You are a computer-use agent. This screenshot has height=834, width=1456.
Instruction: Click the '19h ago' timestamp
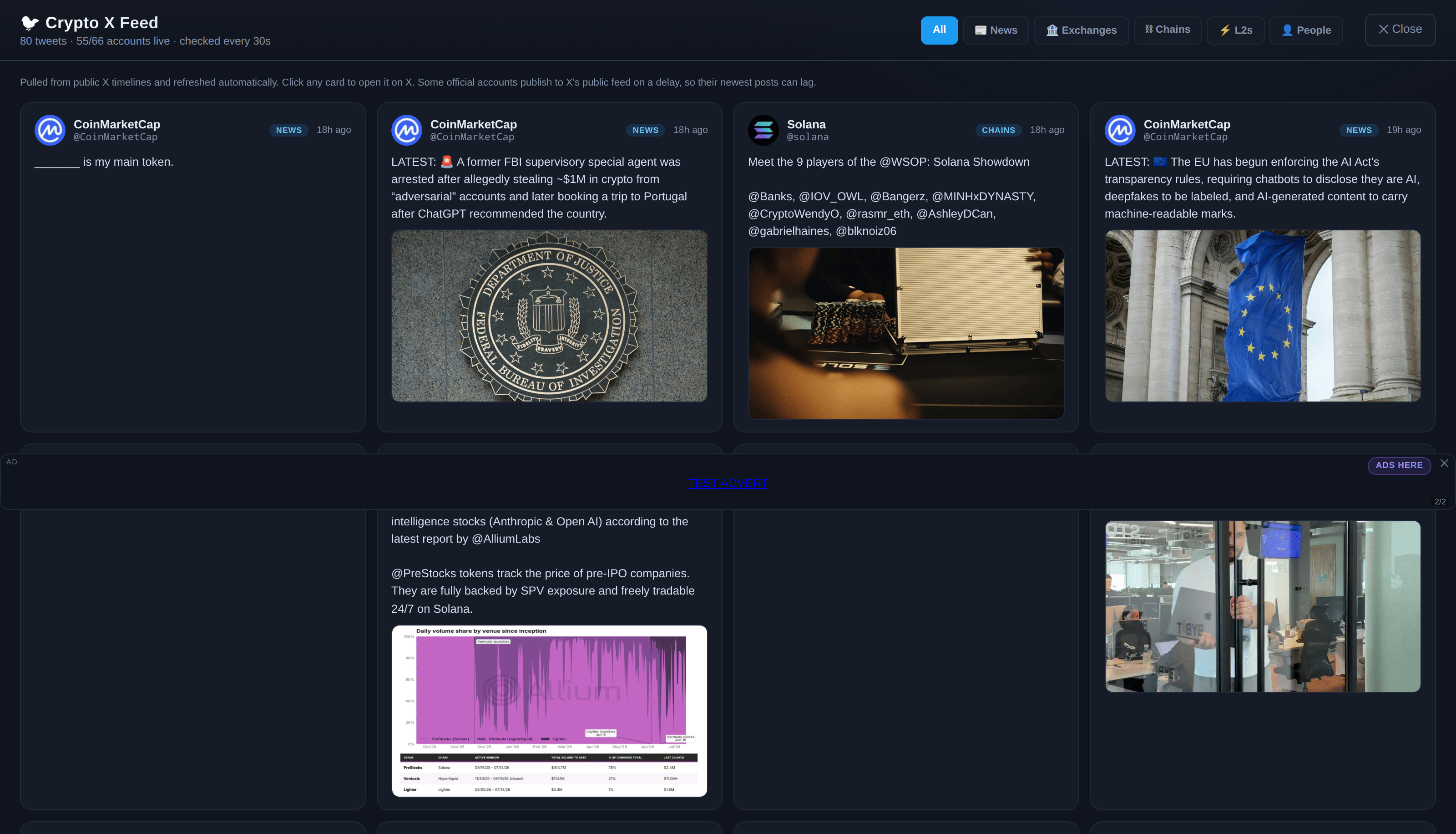coord(1403,130)
